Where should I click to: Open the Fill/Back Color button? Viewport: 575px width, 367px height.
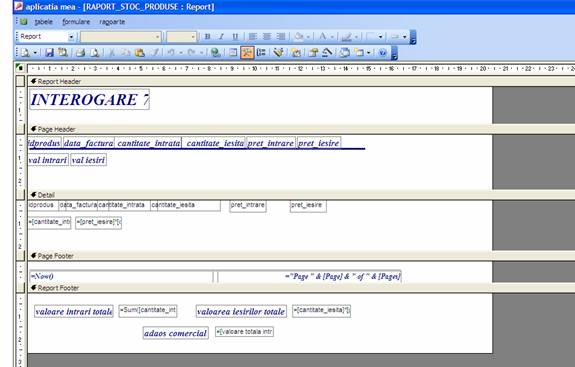(299, 37)
